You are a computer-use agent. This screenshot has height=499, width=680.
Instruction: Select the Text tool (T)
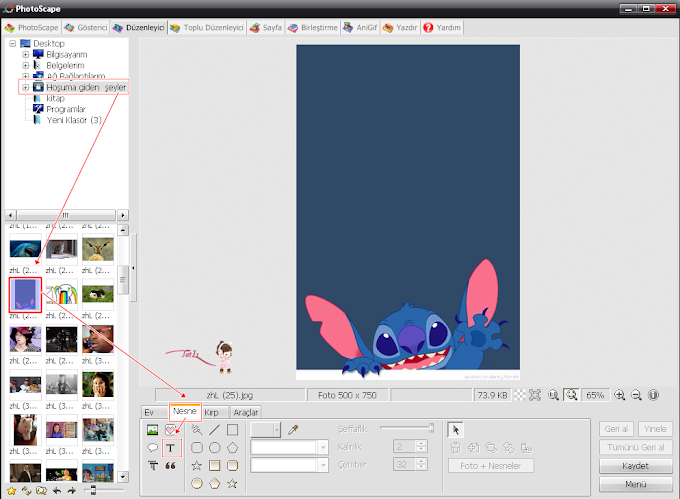171,448
